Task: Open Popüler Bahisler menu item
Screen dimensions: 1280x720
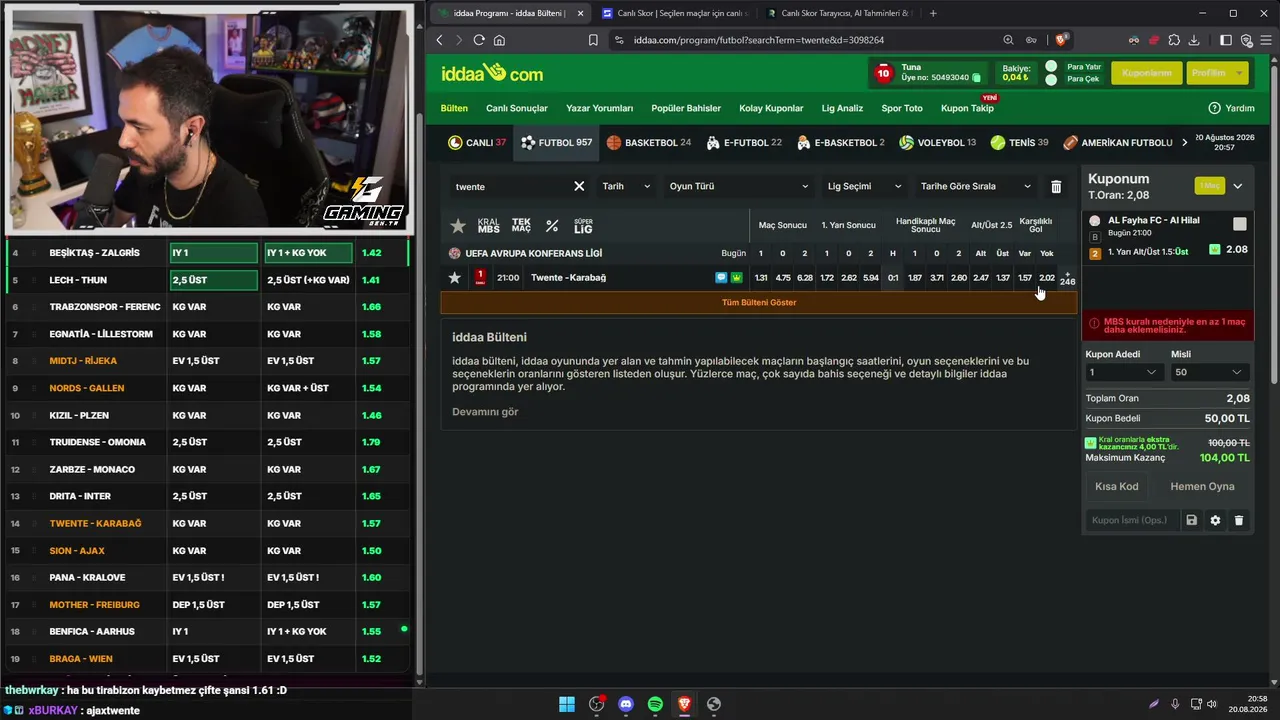Action: [686, 108]
